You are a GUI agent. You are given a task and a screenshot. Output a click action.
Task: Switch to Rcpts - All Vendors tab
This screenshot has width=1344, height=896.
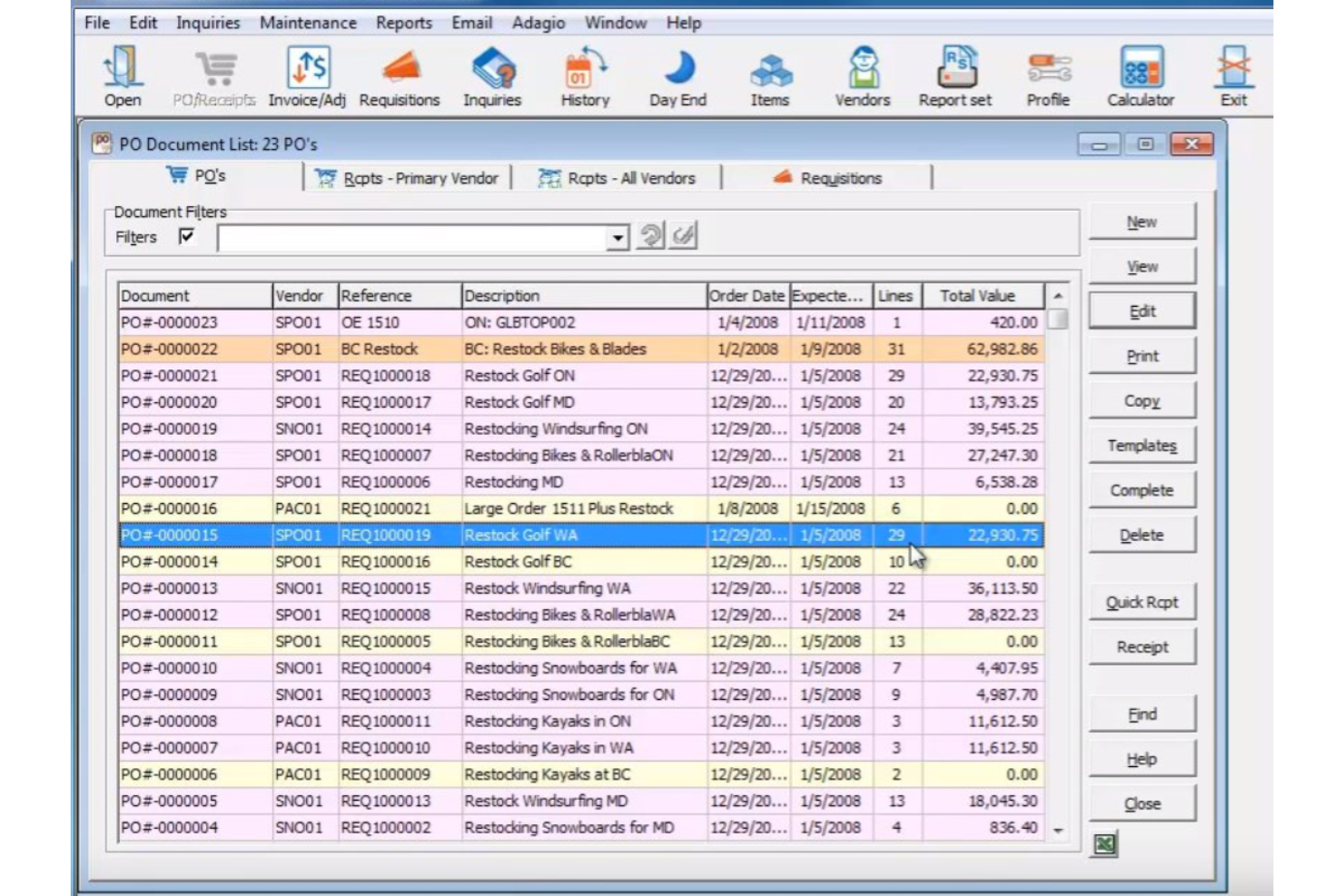pyautogui.click(x=618, y=178)
